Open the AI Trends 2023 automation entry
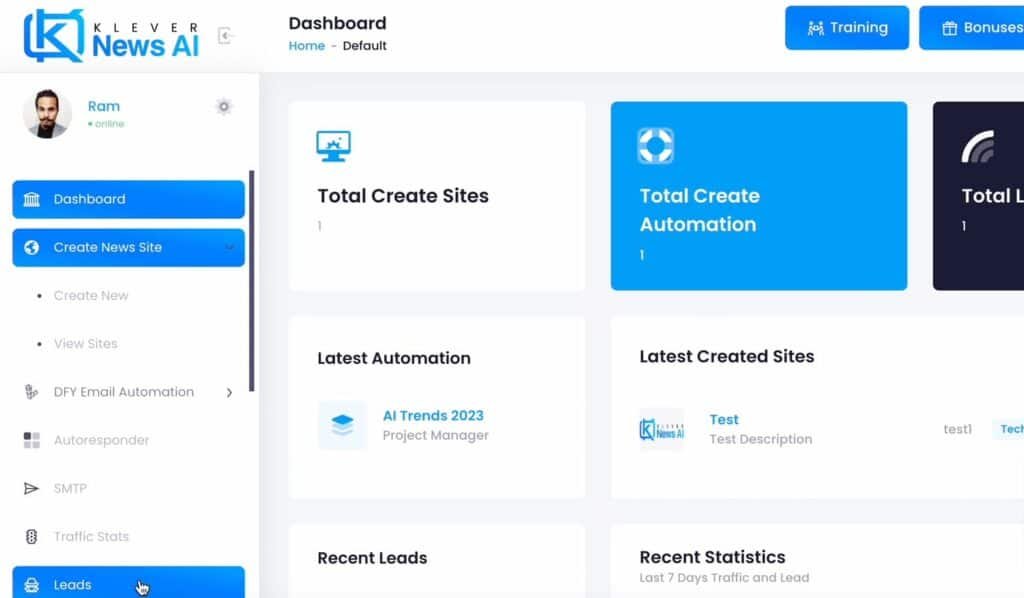Image resolution: width=1024 pixels, height=598 pixels. pyautogui.click(x=432, y=415)
